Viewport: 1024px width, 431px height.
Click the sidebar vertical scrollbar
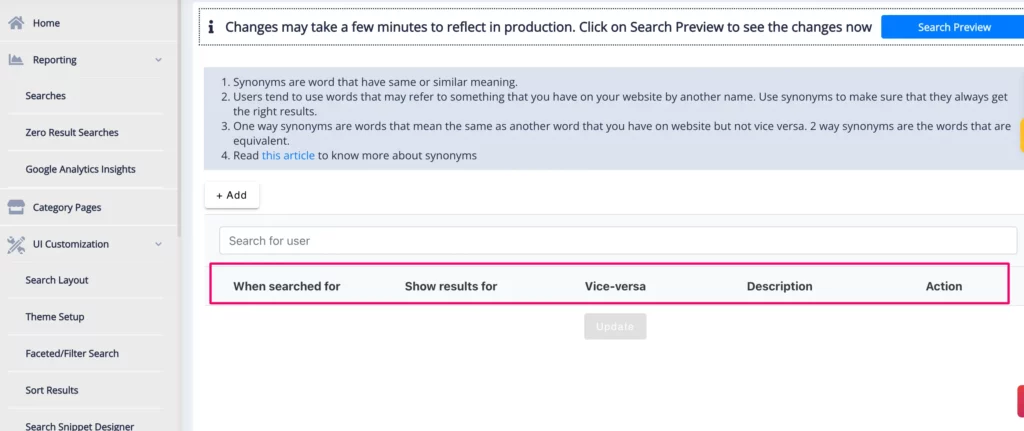coord(179,120)
